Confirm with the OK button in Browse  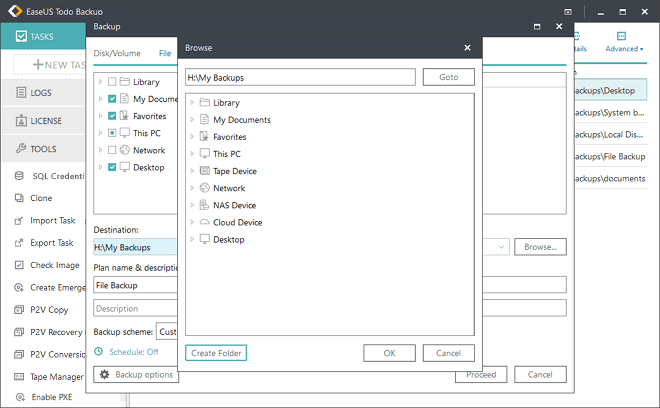[x=389, y=353]
